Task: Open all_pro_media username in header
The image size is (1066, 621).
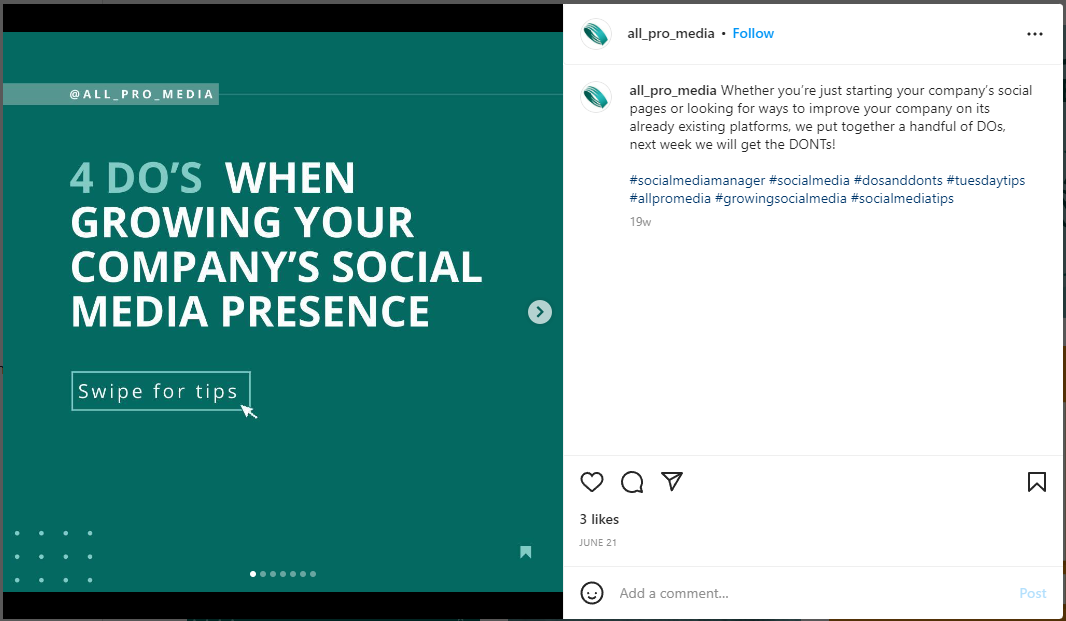Action: (670, 33)
